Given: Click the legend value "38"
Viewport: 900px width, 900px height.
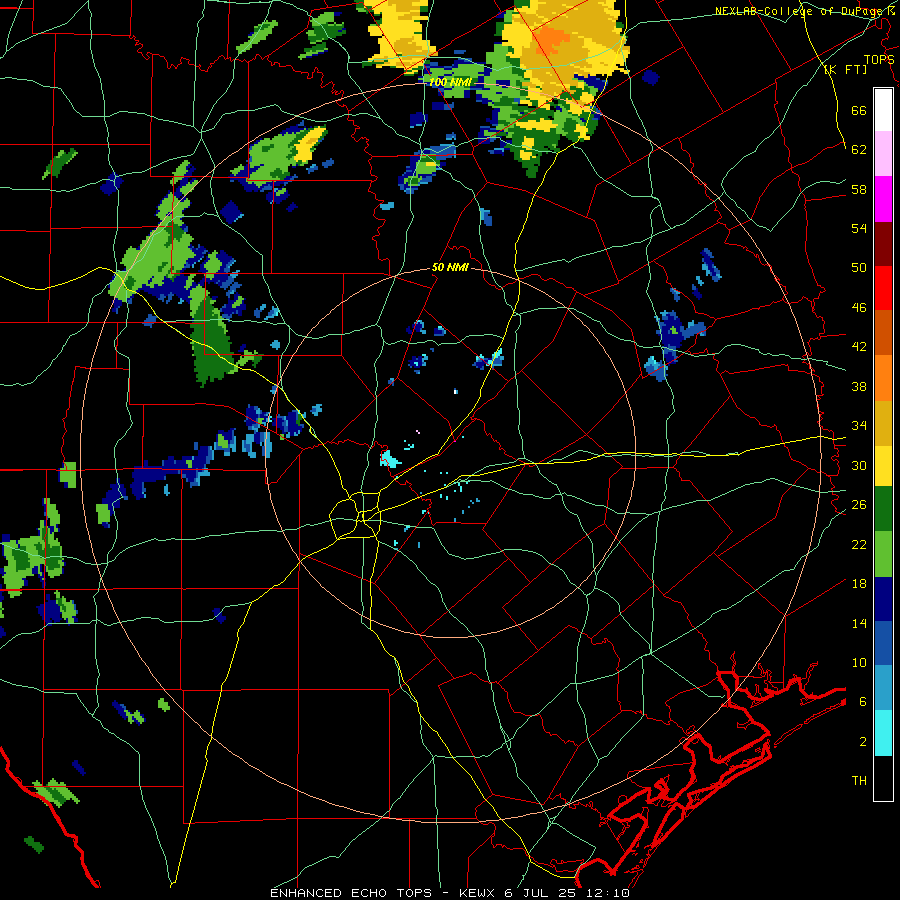Looking at the screenshot, I should pos(859,386).
